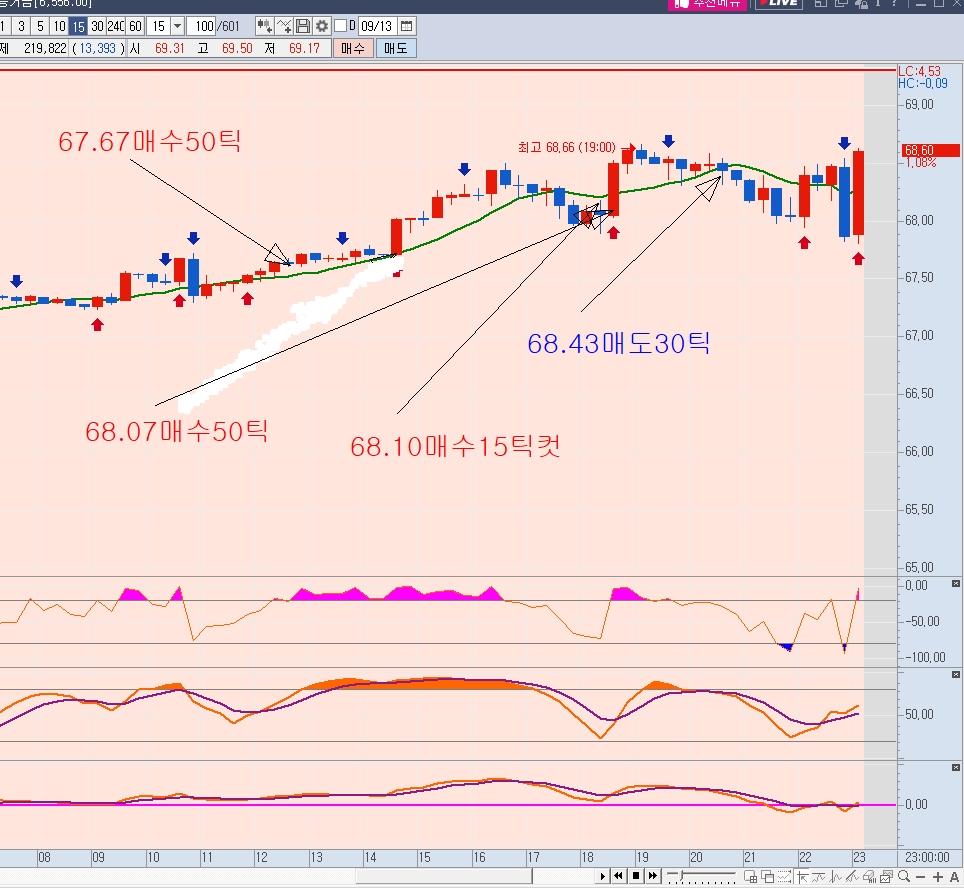964x888 pixels.
Task: Click the save chart floppy icon
Action: click(303, 26)
